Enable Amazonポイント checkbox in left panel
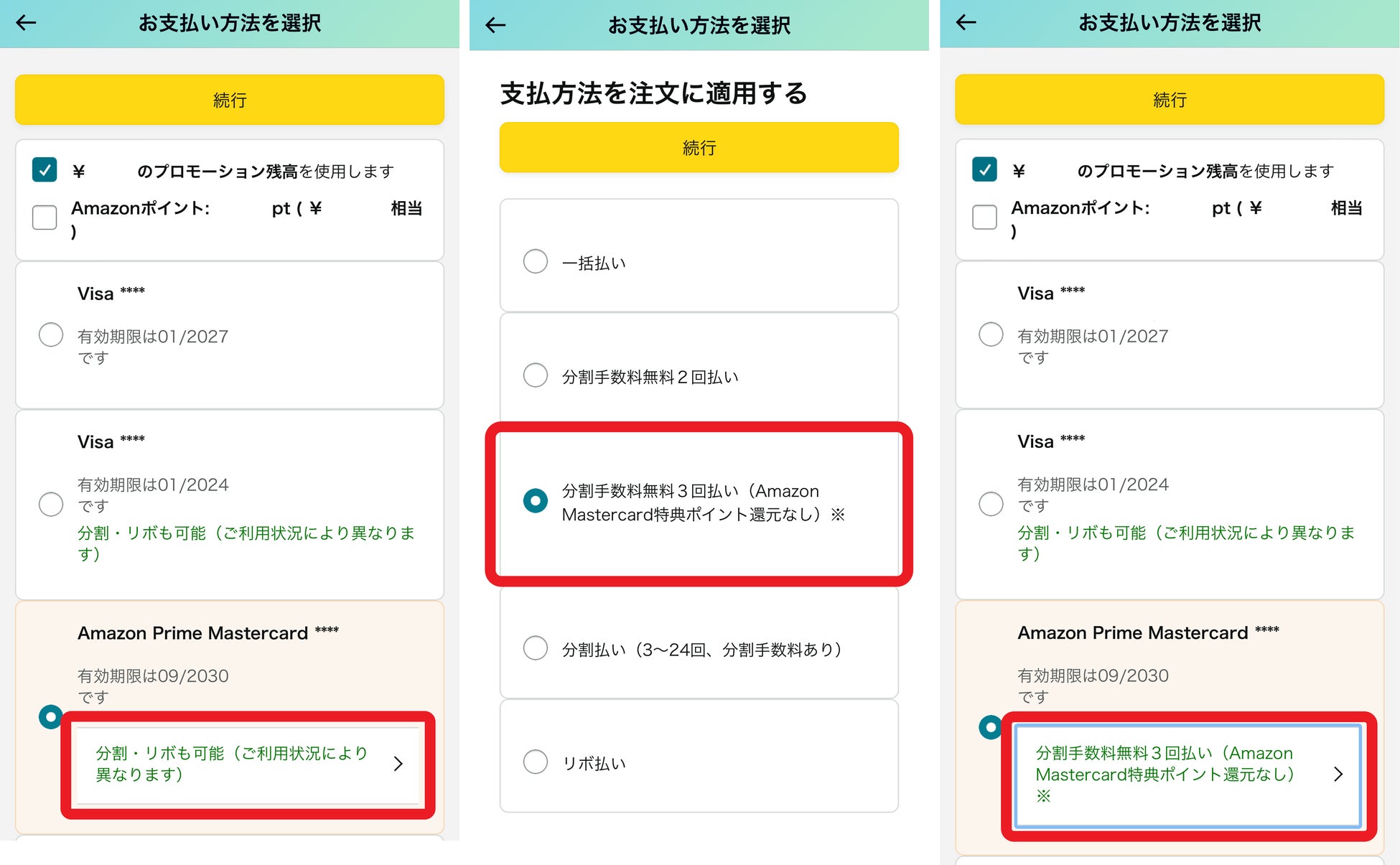This screenshot has width=1400, height=865. pyautogui.click(x=45, y=217)
